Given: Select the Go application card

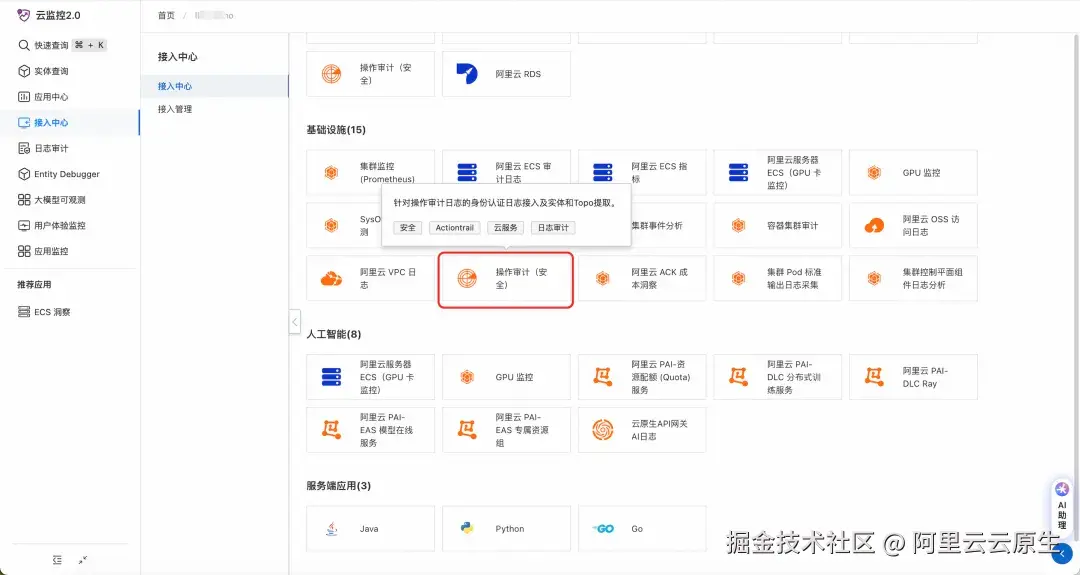Looking at the screenshot, I should [x=642, y=529].
